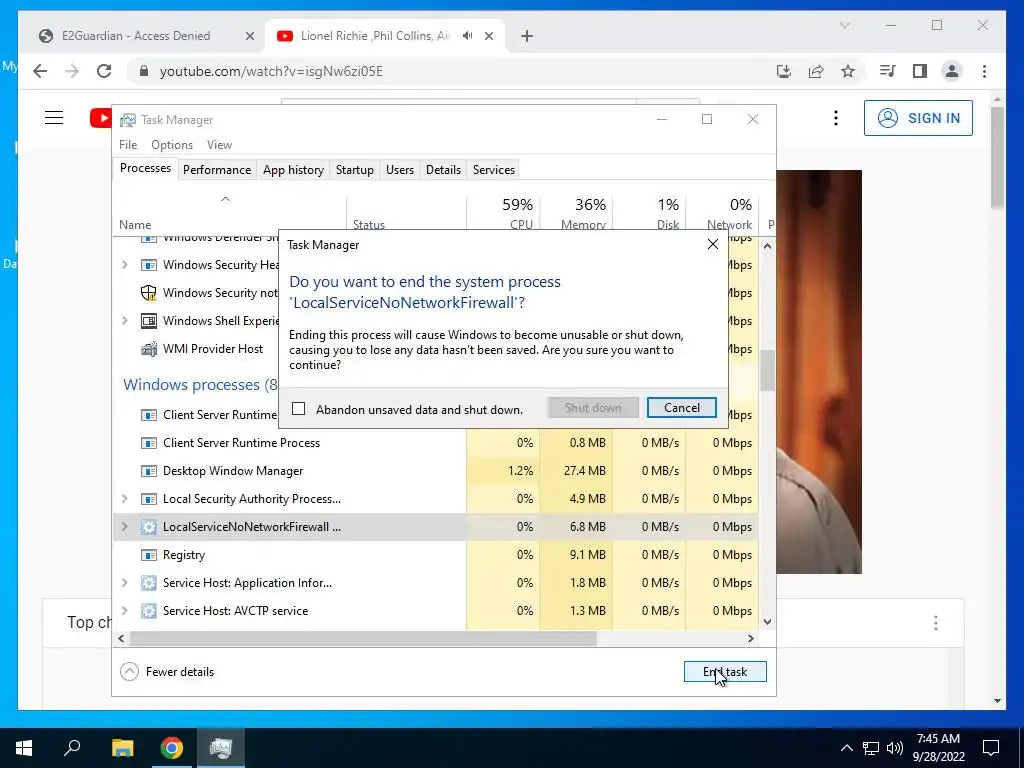Expand Local Security Authority Process row

coord(125,499)
